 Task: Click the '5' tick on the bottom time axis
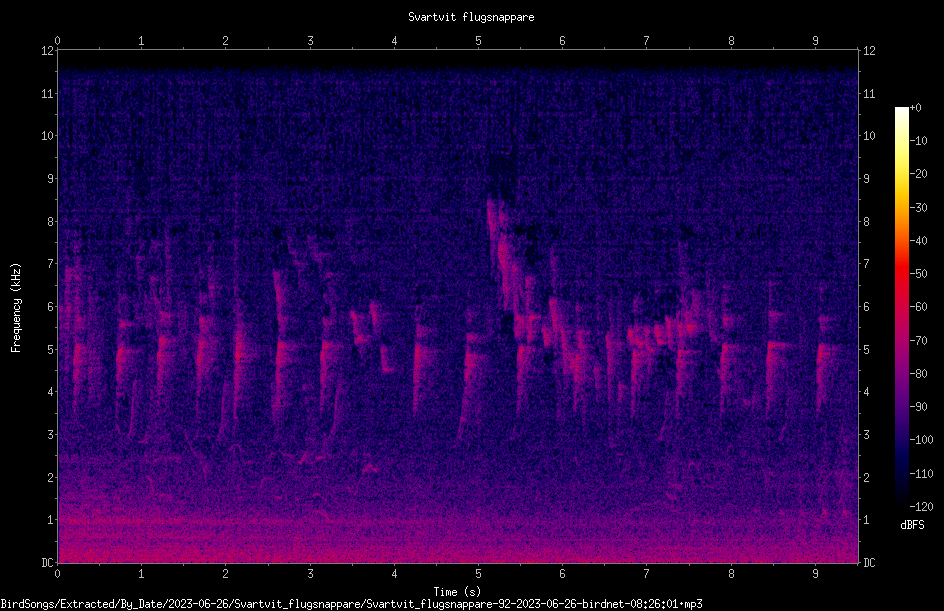pyautogui.click(x=479, y=574)
